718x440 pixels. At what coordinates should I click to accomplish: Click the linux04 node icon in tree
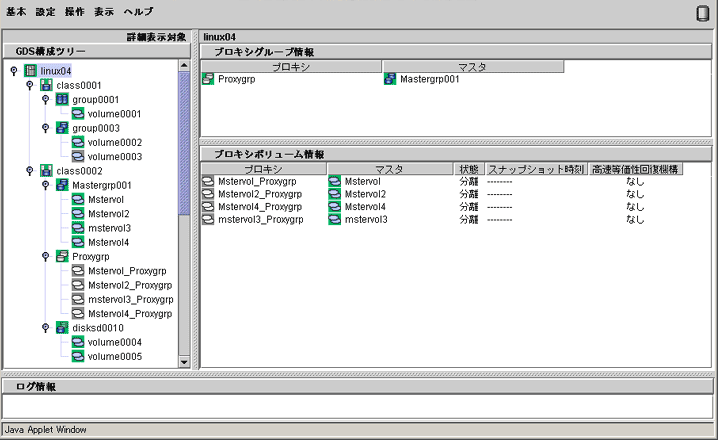tap(31, 71)
